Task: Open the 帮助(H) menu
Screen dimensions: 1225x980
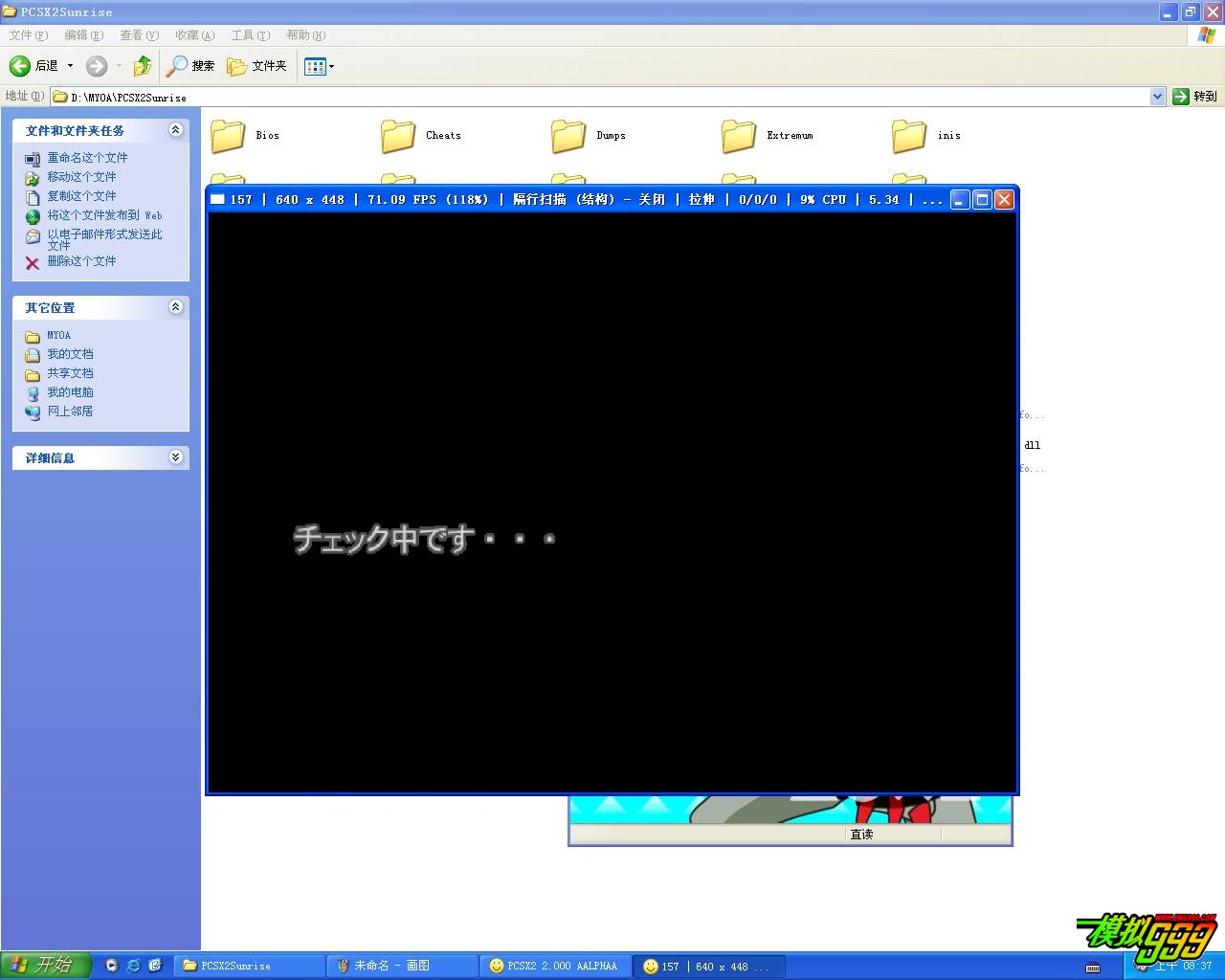Action: point(305,35)
